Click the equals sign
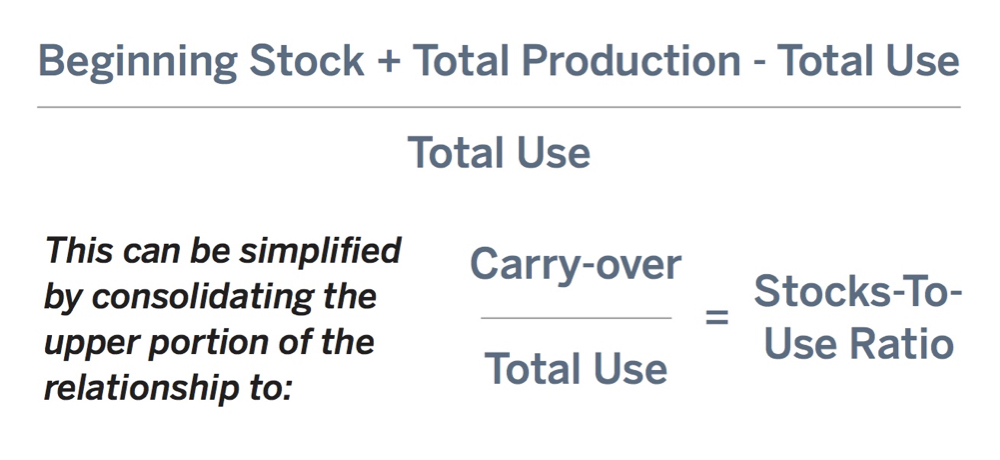 717,316
